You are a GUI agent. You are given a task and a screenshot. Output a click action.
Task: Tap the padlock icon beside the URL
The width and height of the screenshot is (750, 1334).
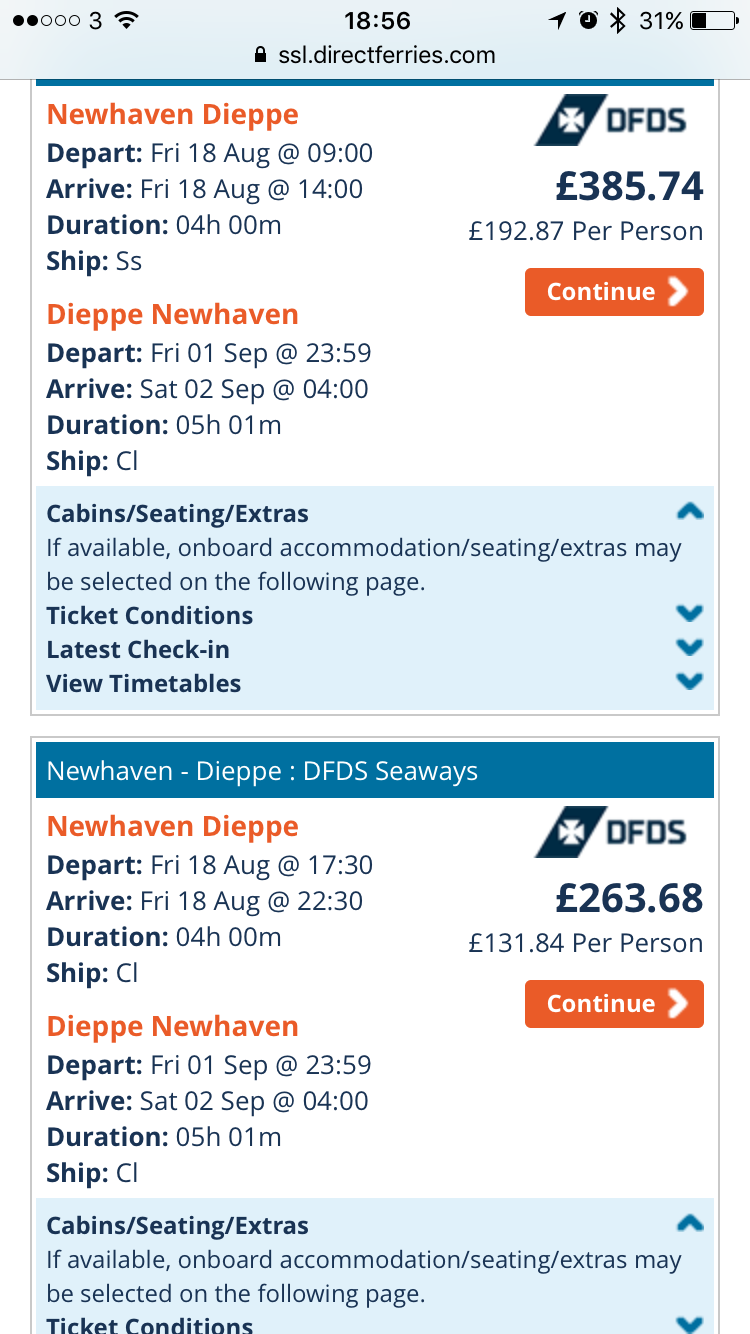click(x=262, y=55)
